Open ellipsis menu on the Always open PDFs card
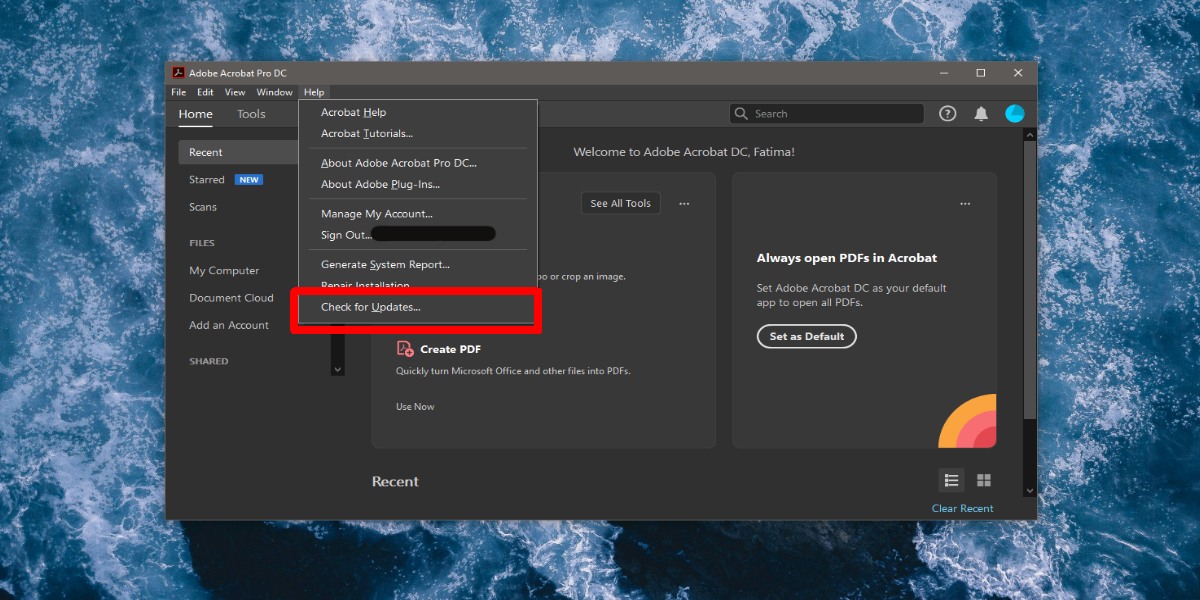 (x=965, y=203)
